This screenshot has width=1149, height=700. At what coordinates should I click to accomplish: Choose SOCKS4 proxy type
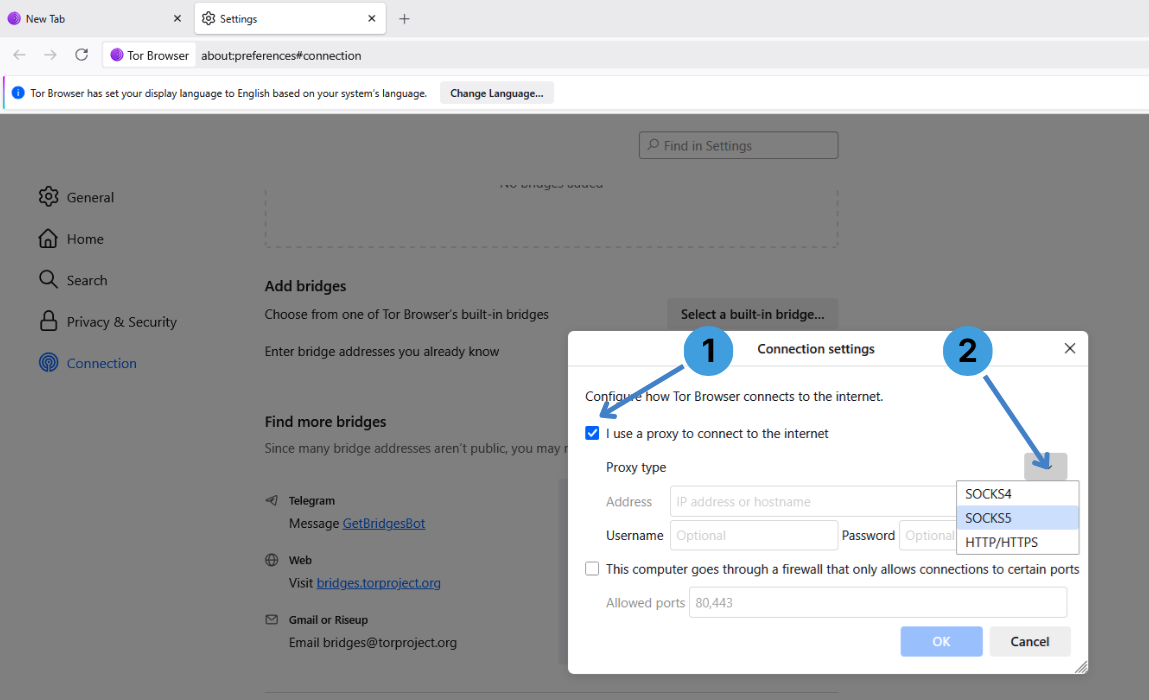[x=1017, y=494]
